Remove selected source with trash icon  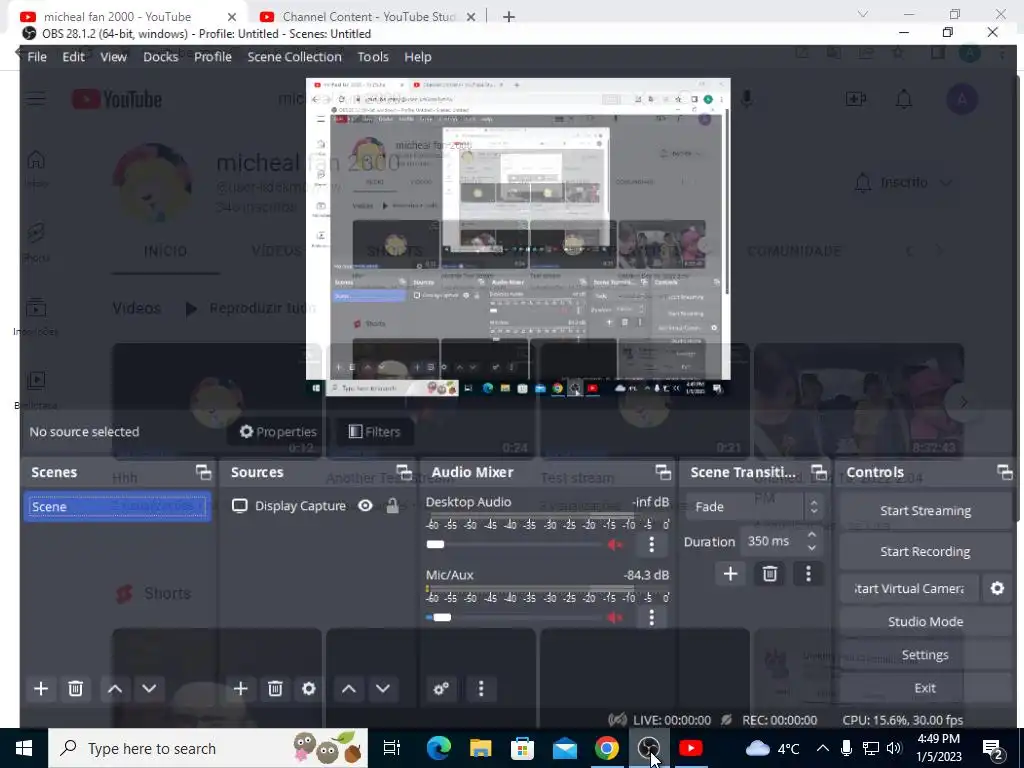click(x=275, y=688)
